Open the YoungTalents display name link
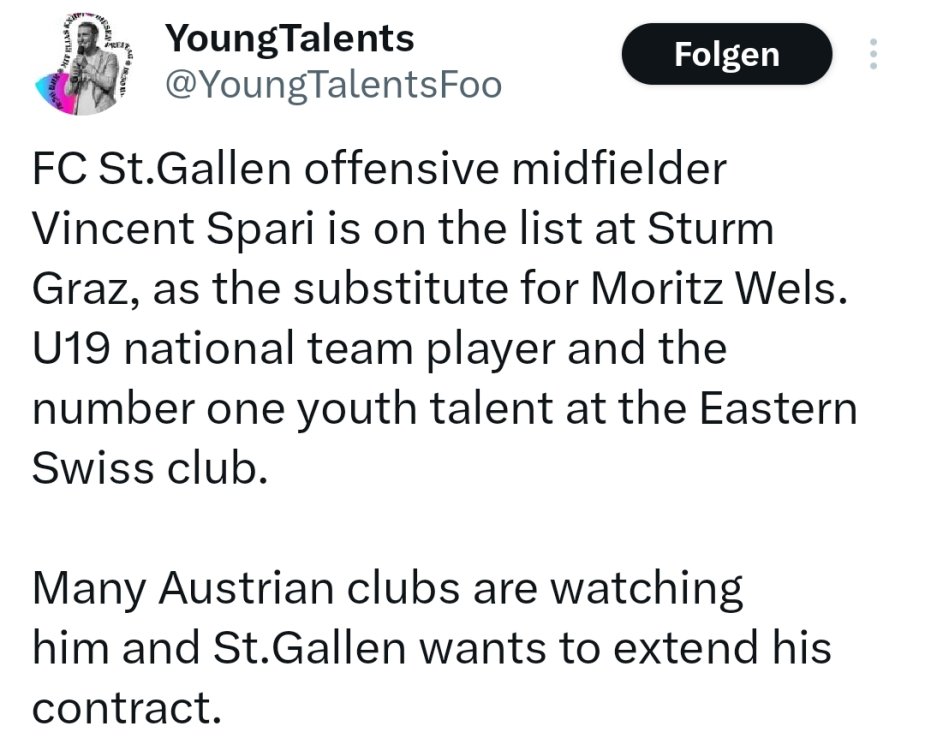 point(289,38)
